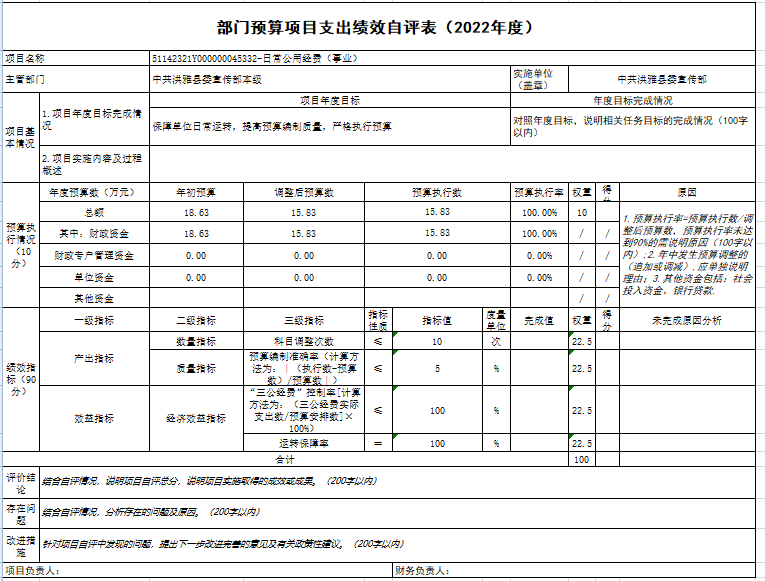
Task: Click the 单位资金 row label
Action: point(94,277)
